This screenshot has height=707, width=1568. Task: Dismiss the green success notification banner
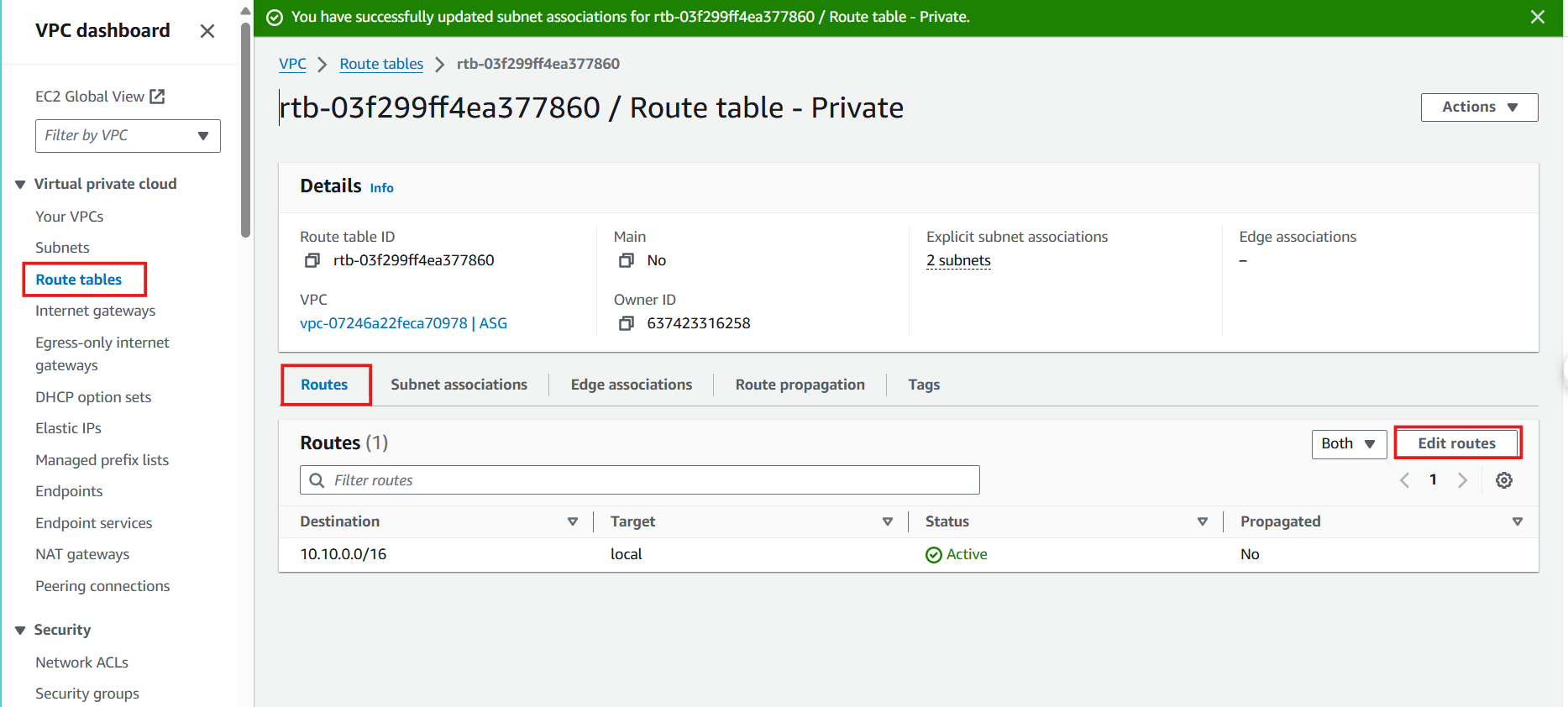[1538, 17]
